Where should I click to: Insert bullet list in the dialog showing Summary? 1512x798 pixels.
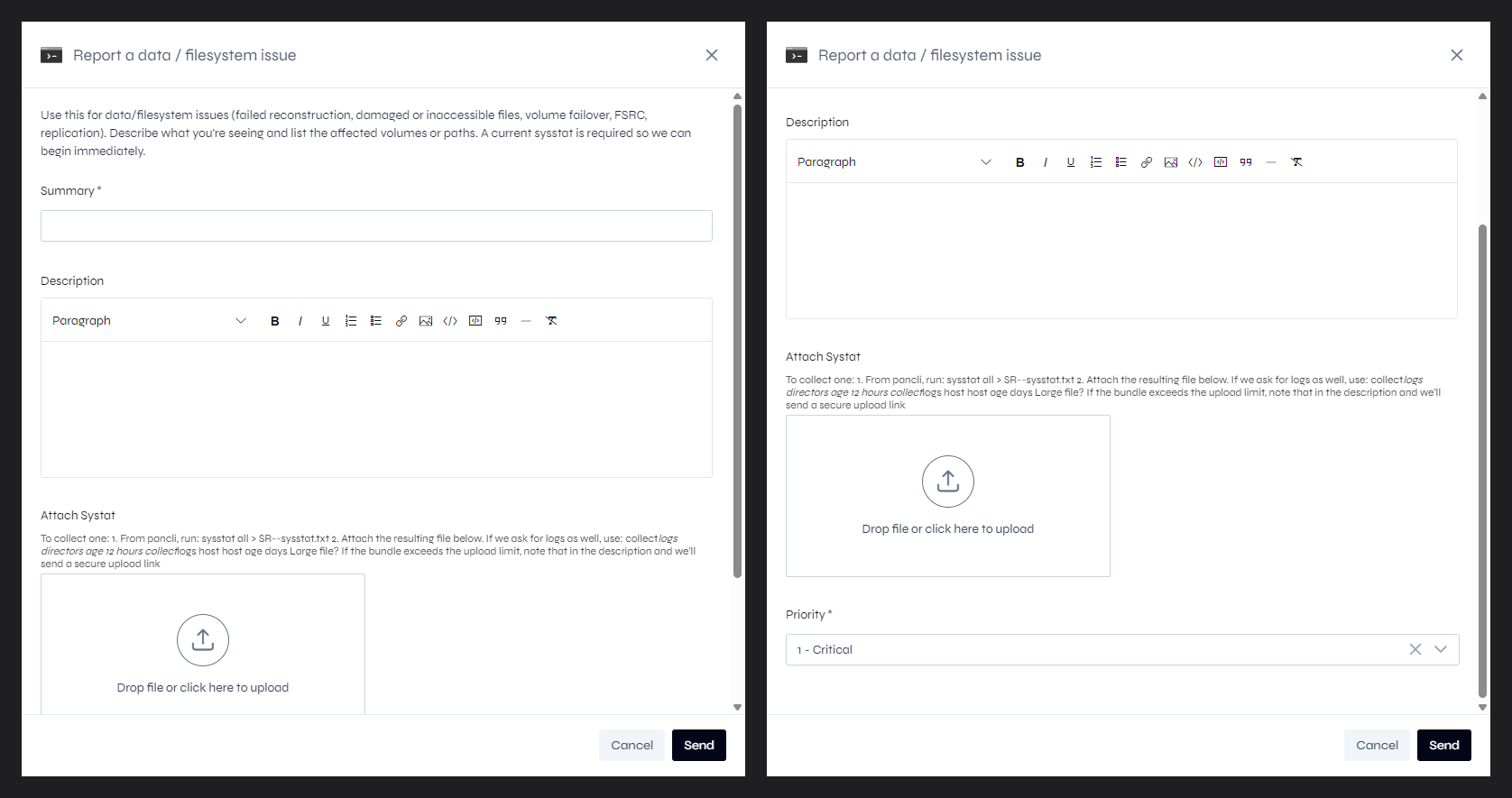point(376,321)
